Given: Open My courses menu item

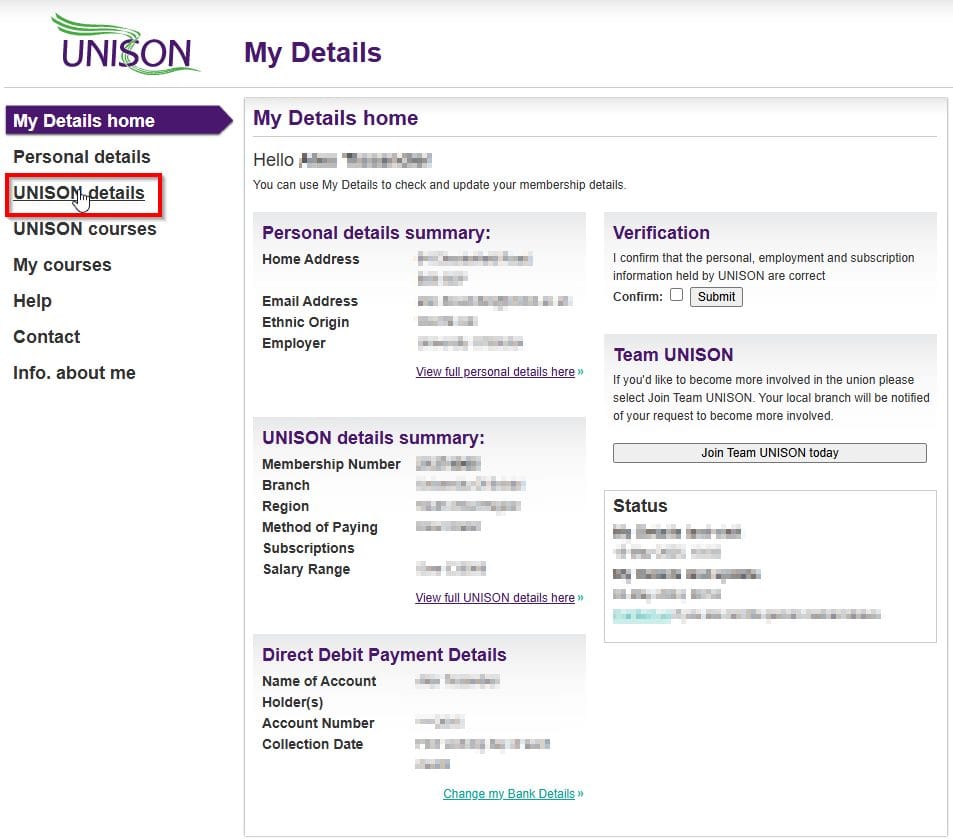Looking at the screenshot, I should [x=62, y=265].
